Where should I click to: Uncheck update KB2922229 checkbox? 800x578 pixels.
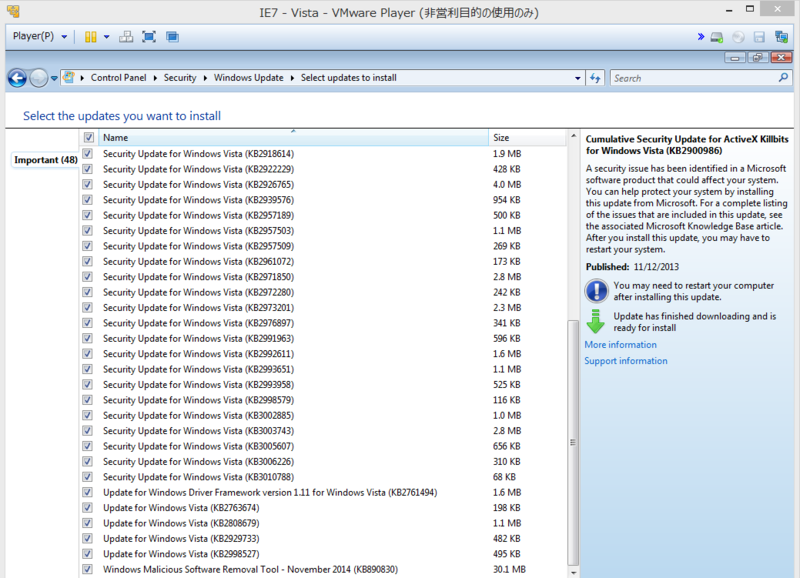click(x=88, y=169)
